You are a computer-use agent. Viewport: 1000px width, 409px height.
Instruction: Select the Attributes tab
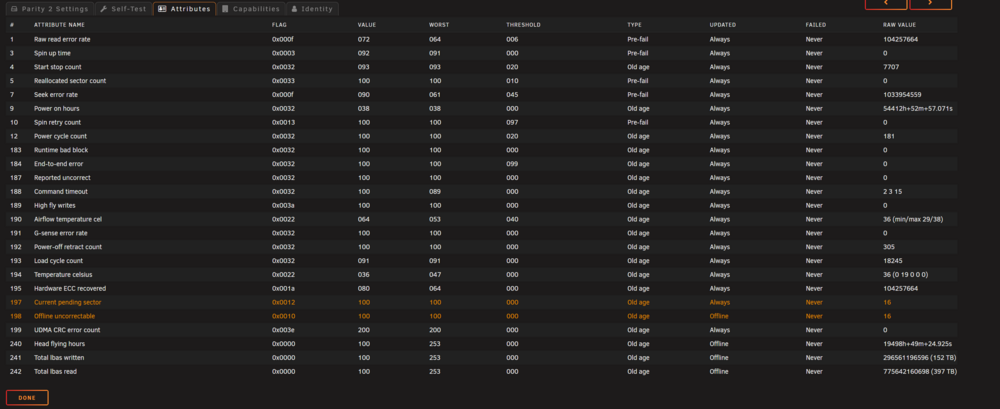pyautogui.click(x=184, y=9)
